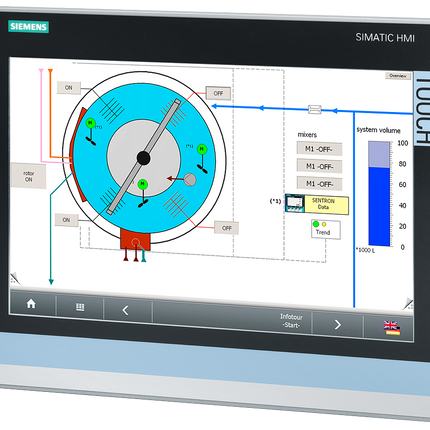The width and height of the screenshot is (430, 430).
Task: Open SENTRON Data
Action: tap(327, 204)
